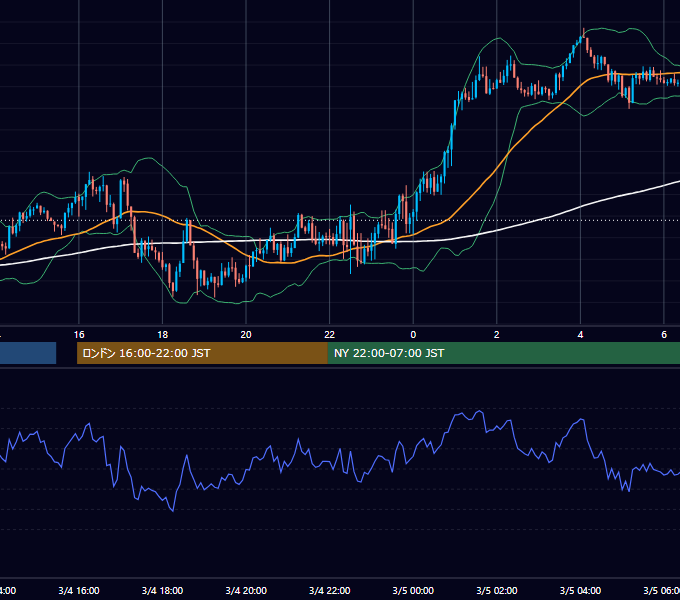The image size is (680, 600).
Task: Click the 3/5 02:00 oscillator time label
Action: click(497, 590)
